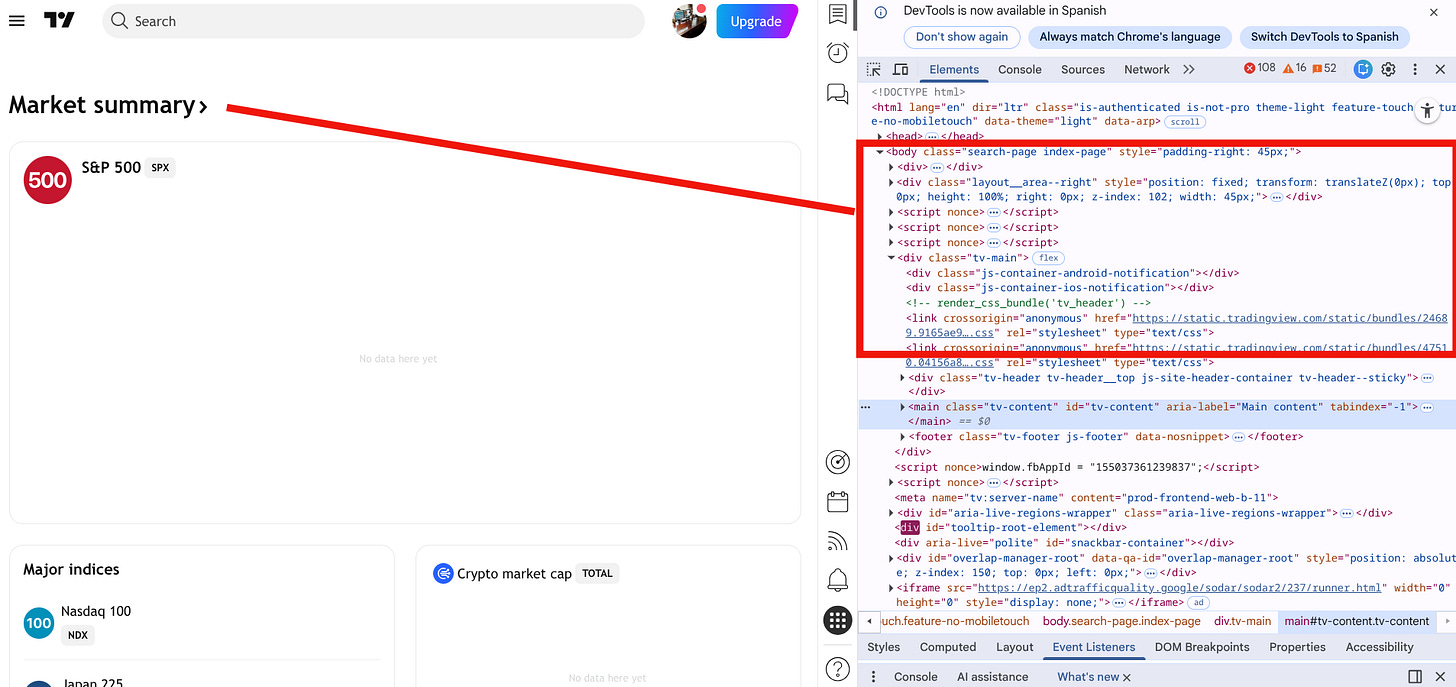Select the DOM Breakpoints tab

click(x=1202, y=647)
